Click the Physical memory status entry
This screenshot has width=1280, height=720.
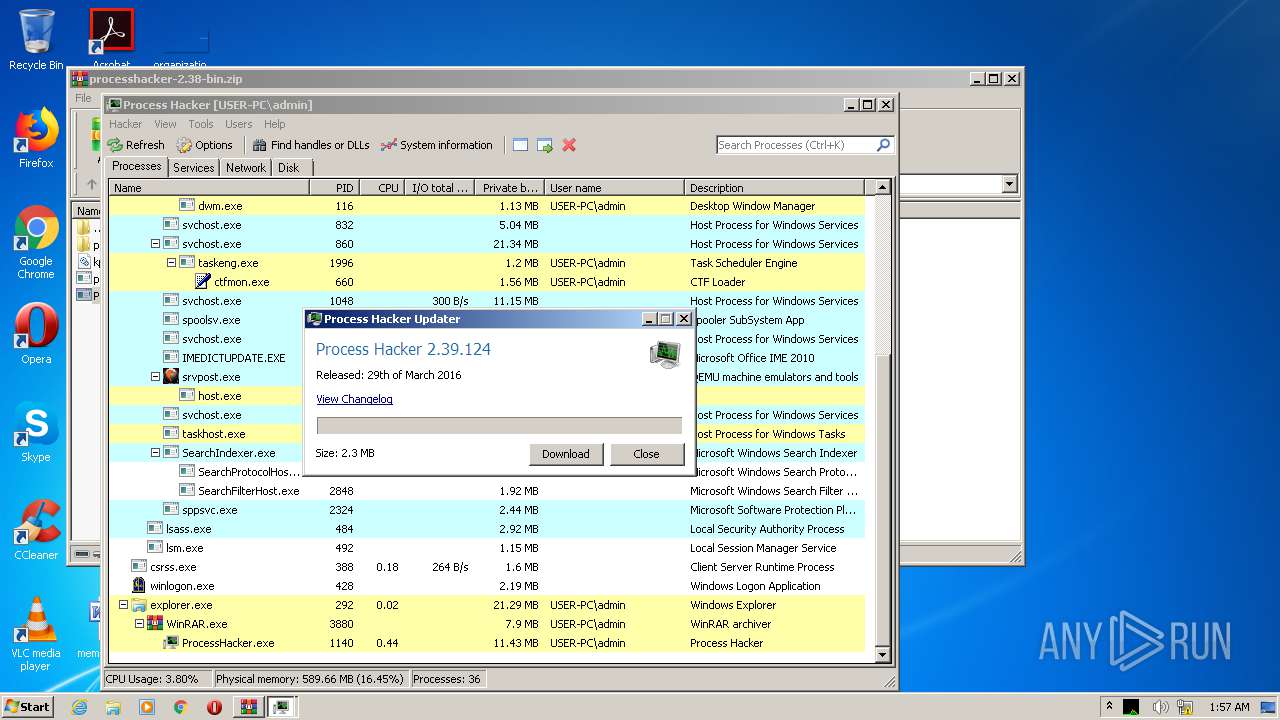pos(309,679)
